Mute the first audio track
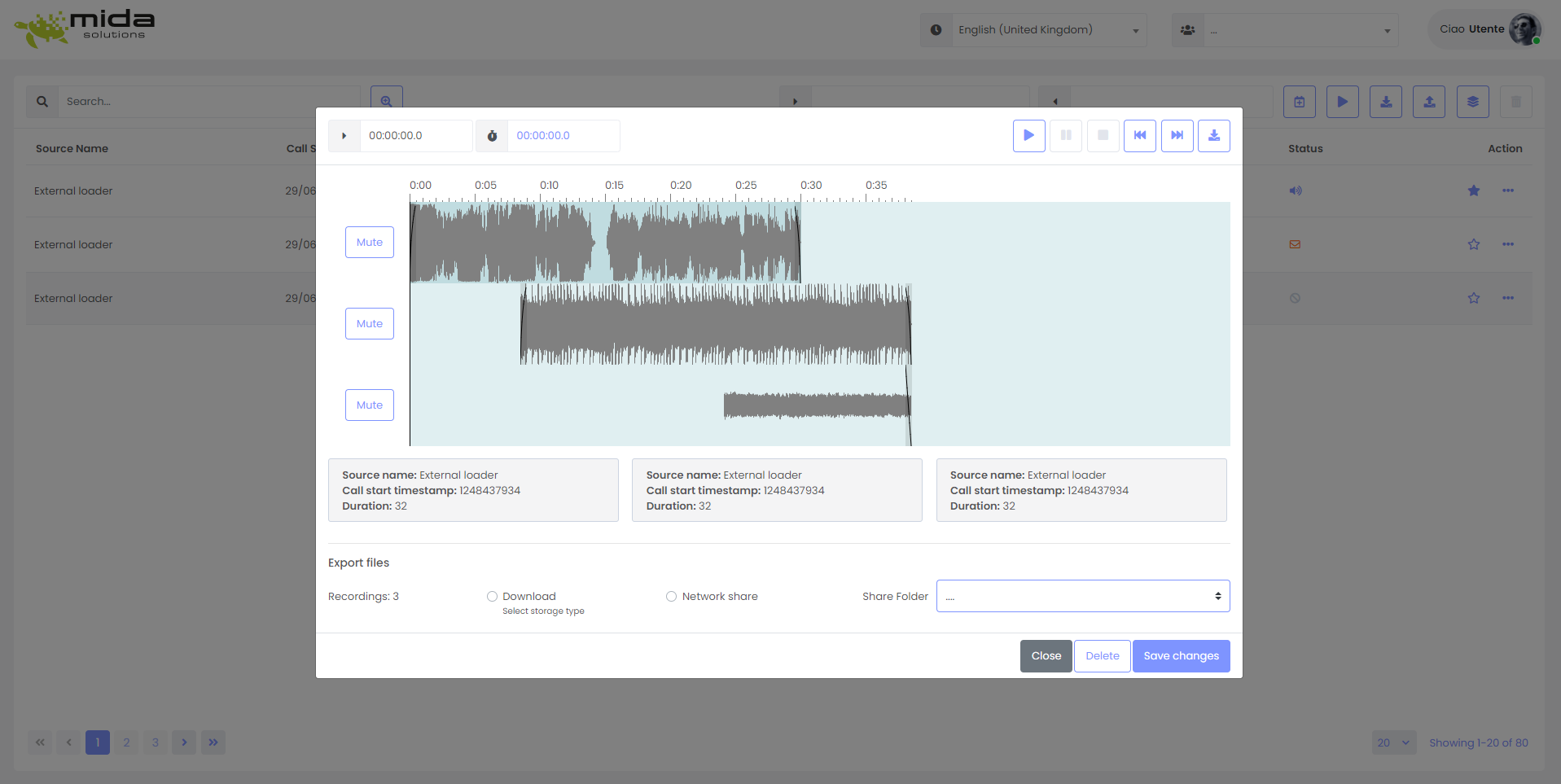 [369, 242]
